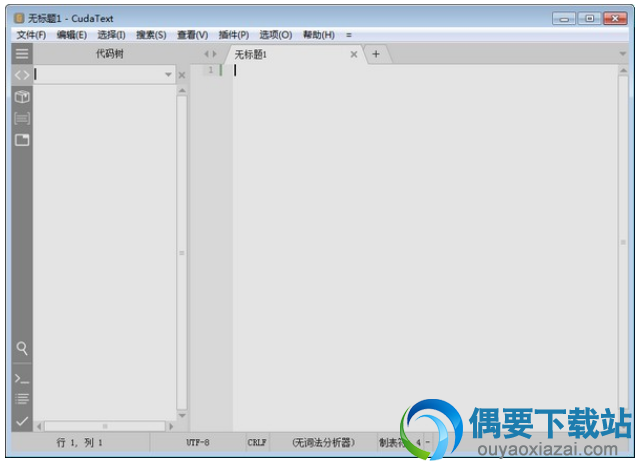Image resolution: width=643 pixels, height=461 pixels.
Task: Click the tab size 4 status cell
Action: [x=400, y=443]
